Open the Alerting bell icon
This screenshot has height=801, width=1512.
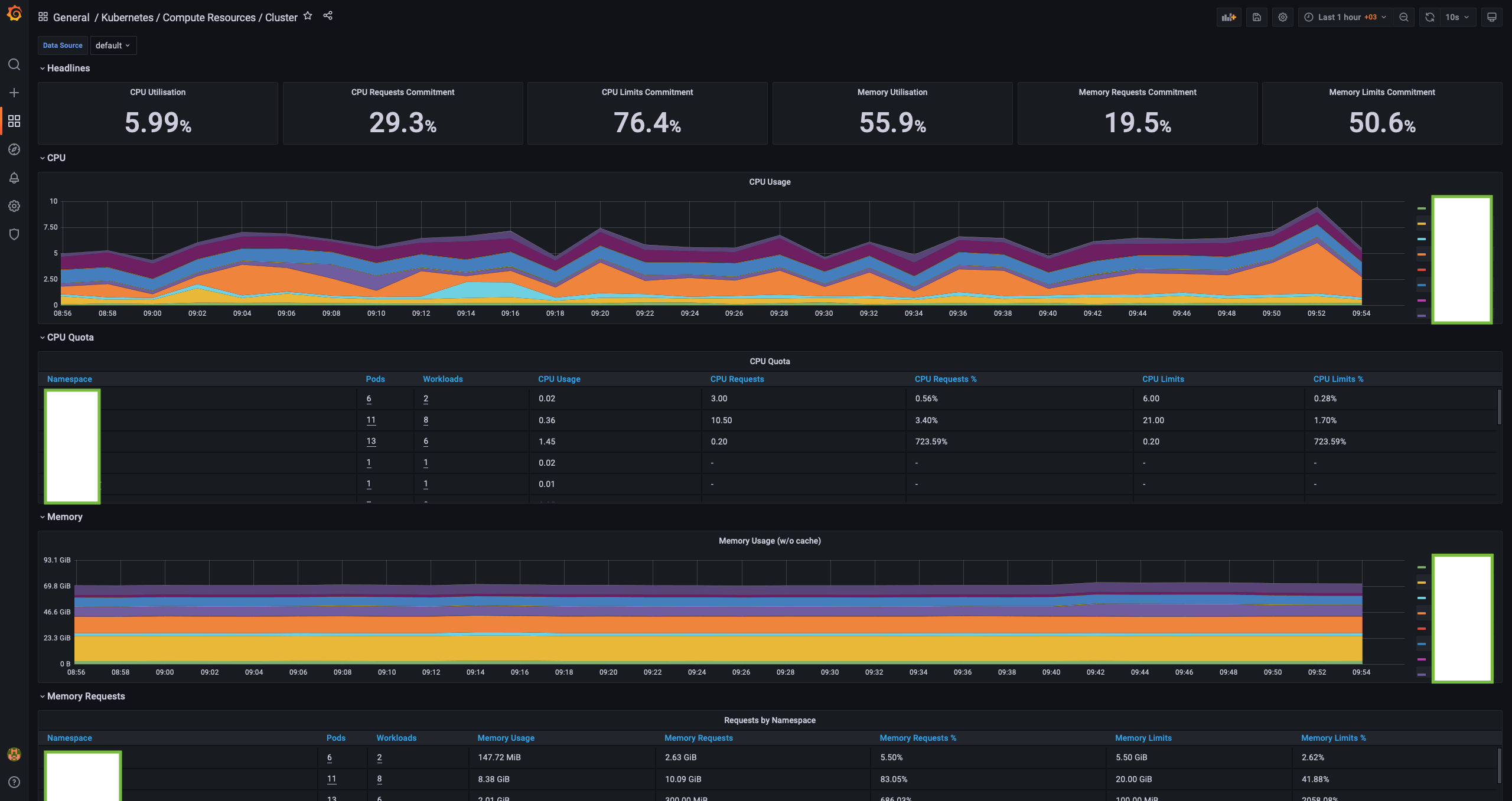click(x=14, y=178)
